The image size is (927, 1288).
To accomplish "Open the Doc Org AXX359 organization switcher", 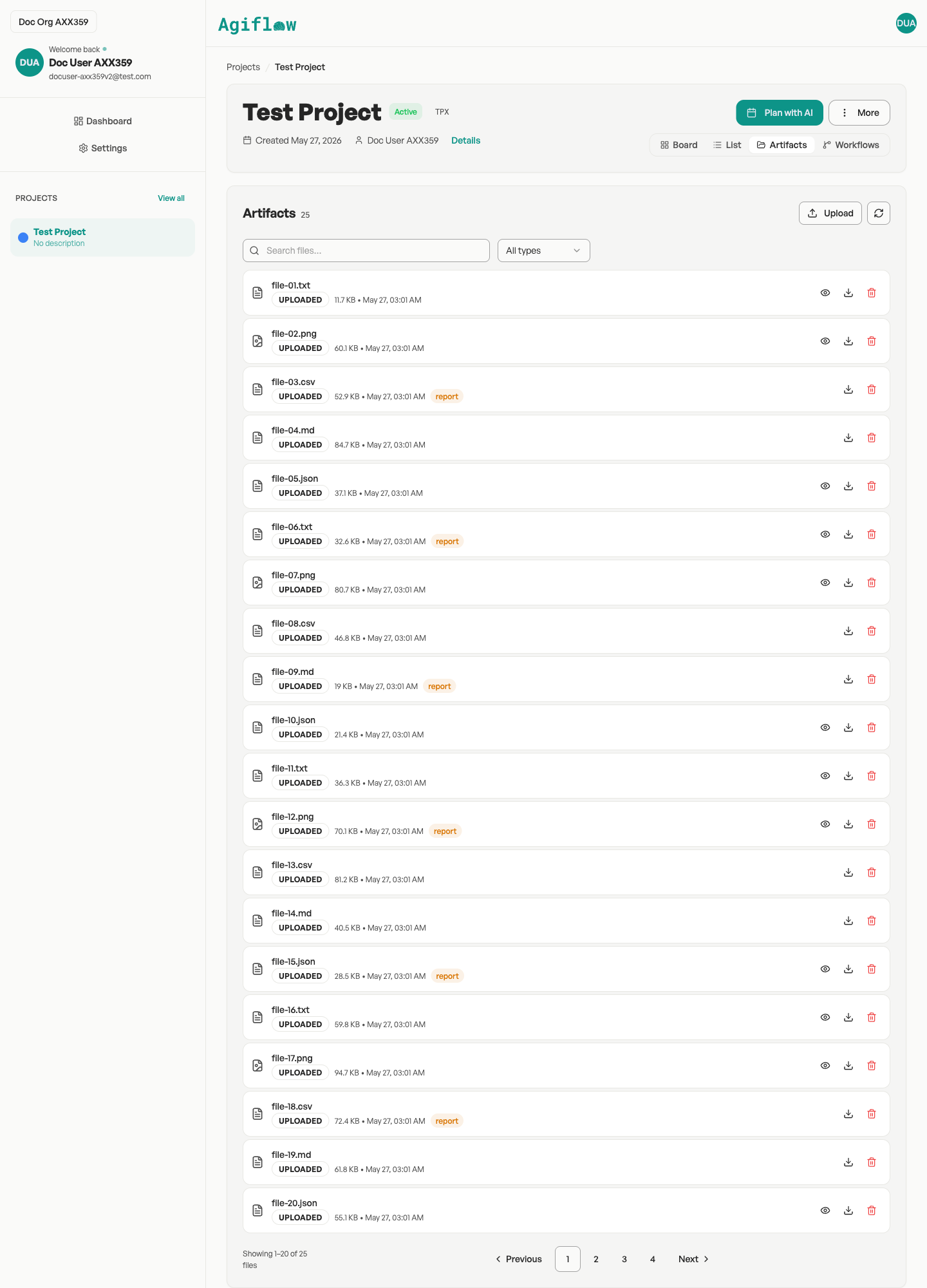I will click(53, 22).
